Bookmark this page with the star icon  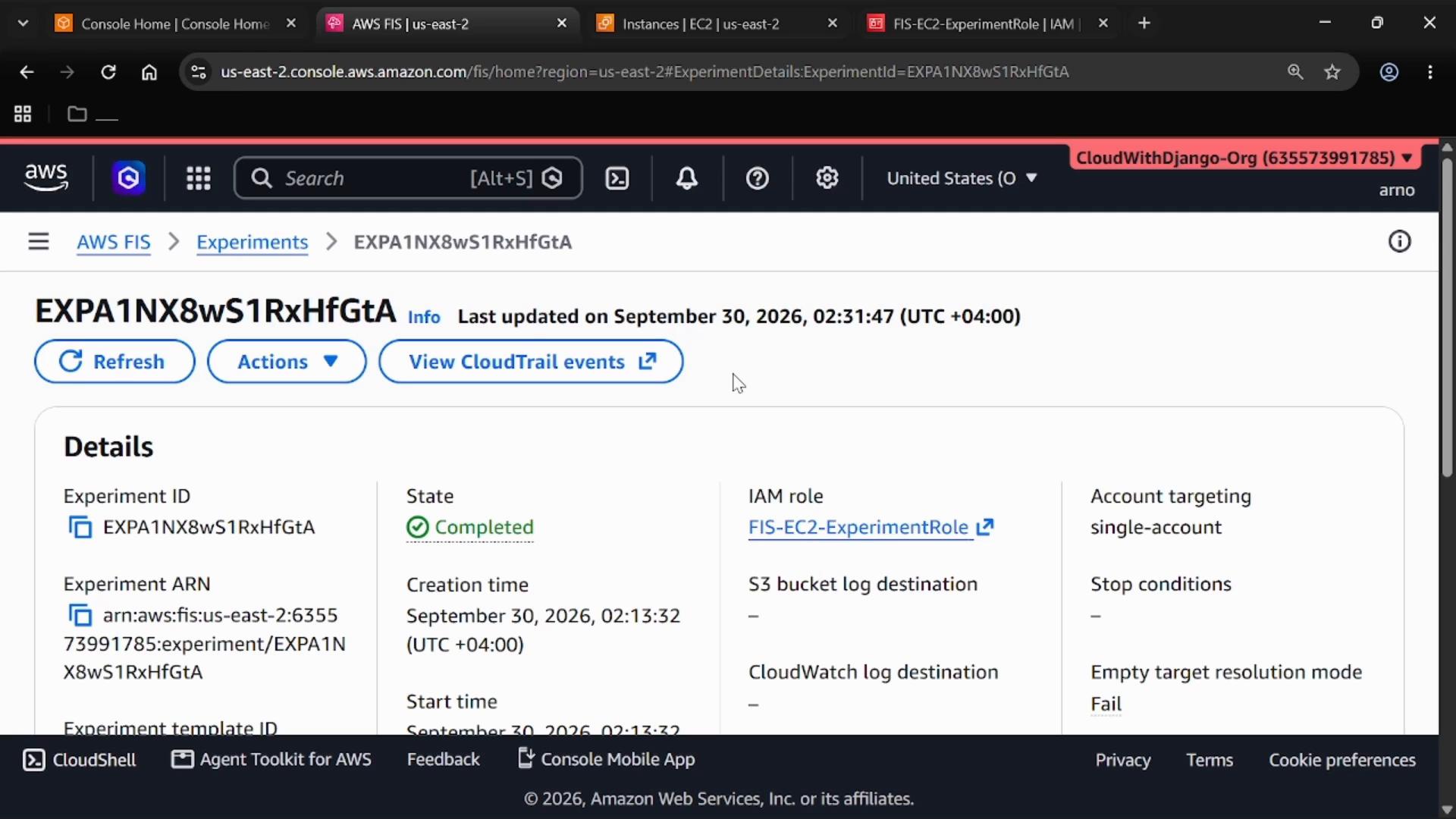click(x=1332, y=72)
